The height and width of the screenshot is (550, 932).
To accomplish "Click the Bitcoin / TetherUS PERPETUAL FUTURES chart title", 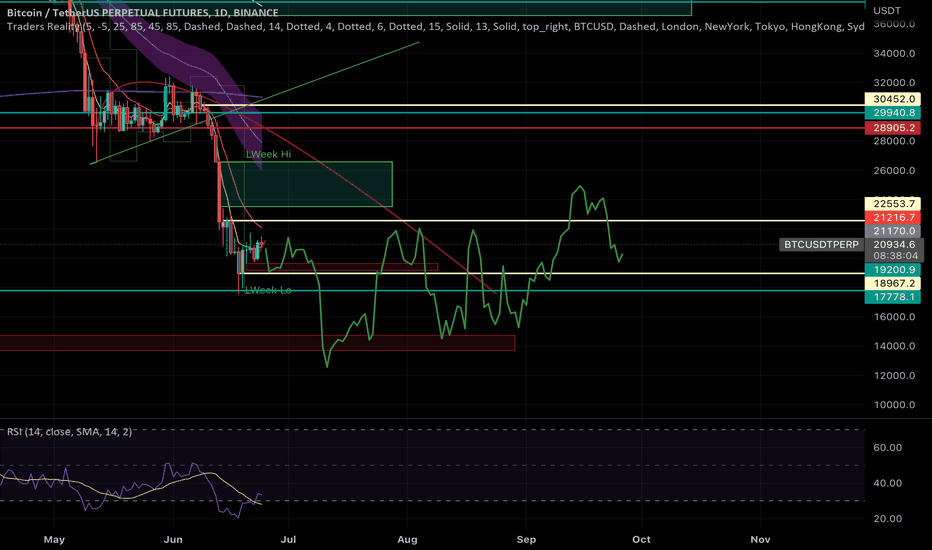I will point(143,12).
